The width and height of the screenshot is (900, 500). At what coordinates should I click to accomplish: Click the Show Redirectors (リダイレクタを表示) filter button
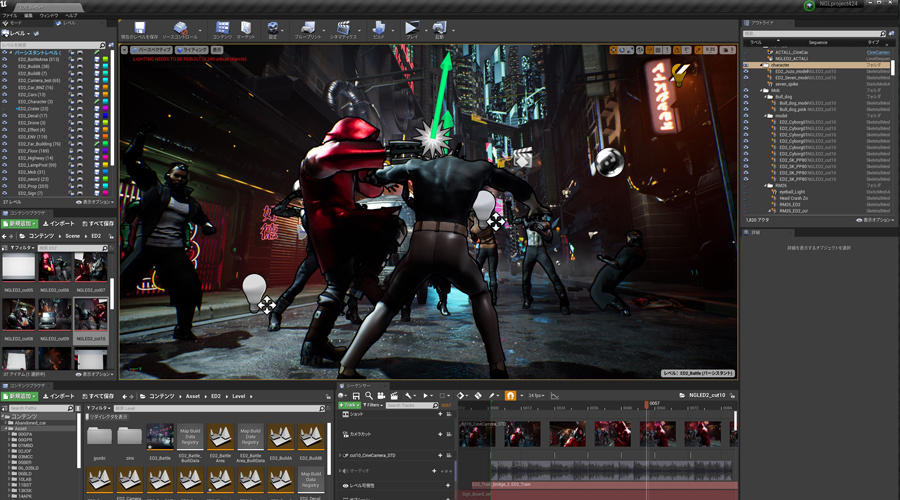pos(107,417)
